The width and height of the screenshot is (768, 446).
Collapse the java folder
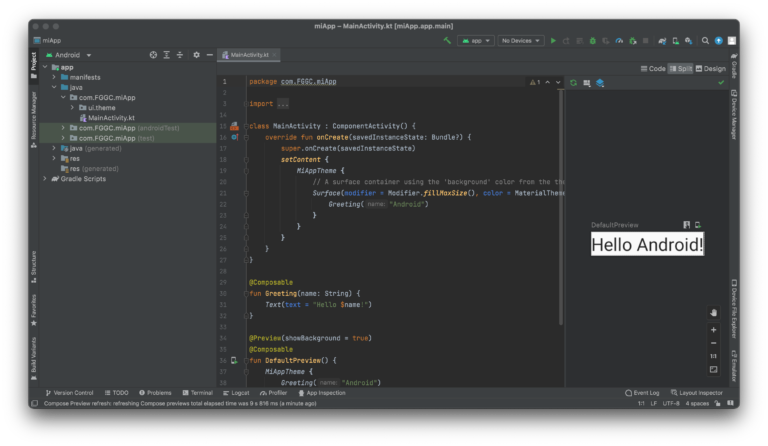pos(54,87)
